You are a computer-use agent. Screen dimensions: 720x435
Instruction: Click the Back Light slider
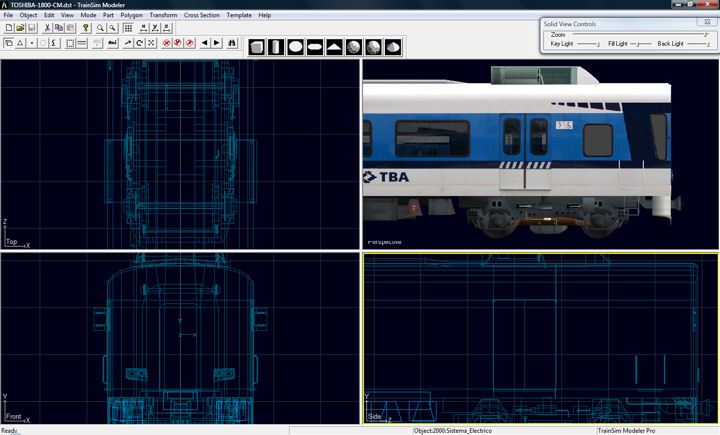(x=697, y=44)
